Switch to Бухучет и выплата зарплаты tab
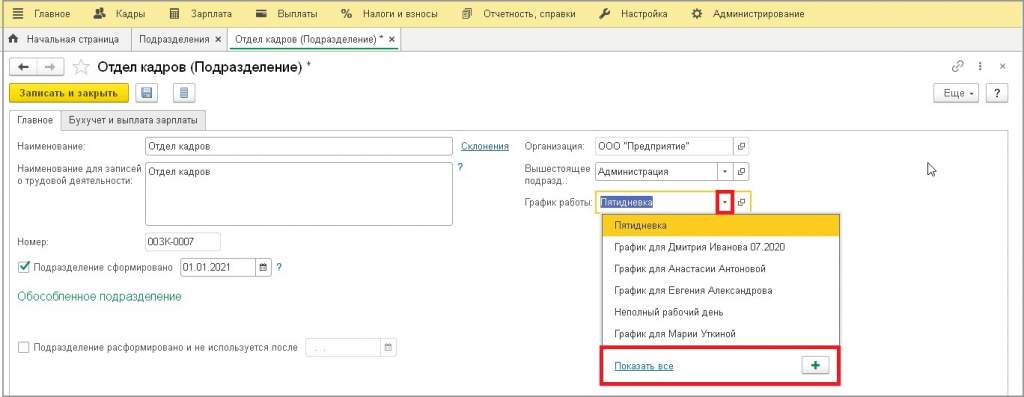This screenshot has width=1024, height=397. click(134, 120)
